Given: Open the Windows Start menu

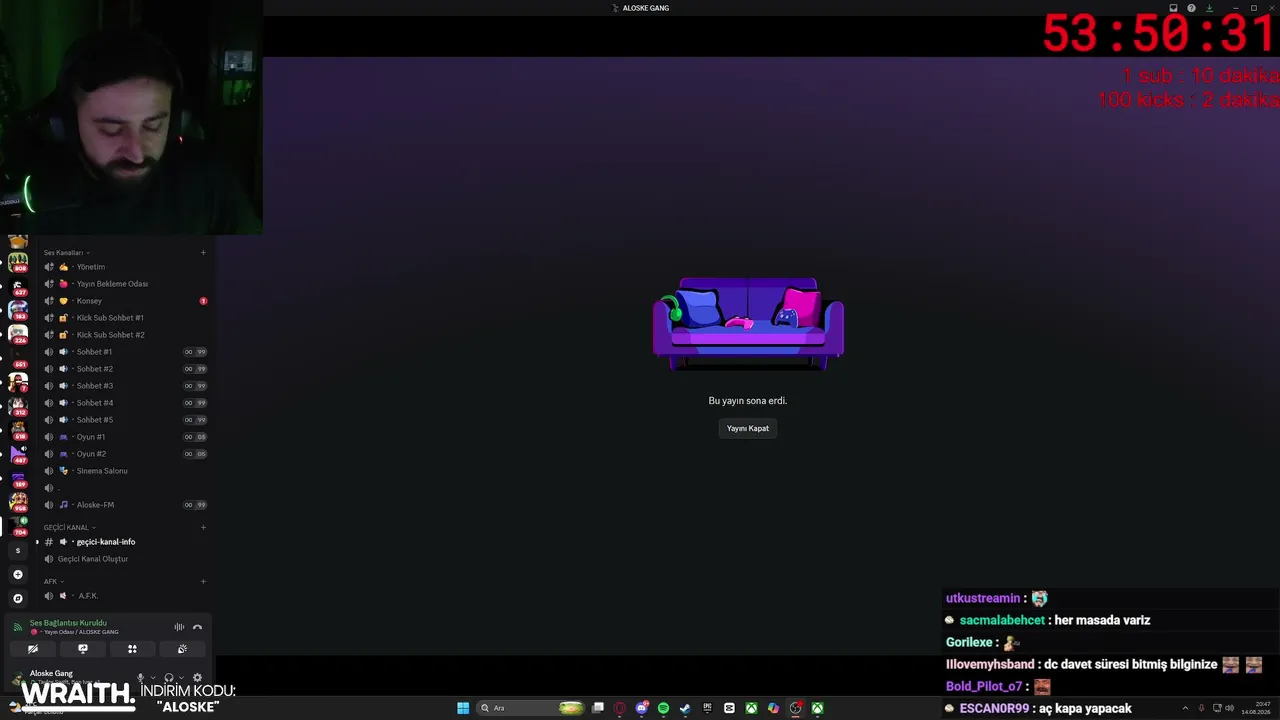Looking at the screenshot, I should pyautogui.click(x=463, y=708).
